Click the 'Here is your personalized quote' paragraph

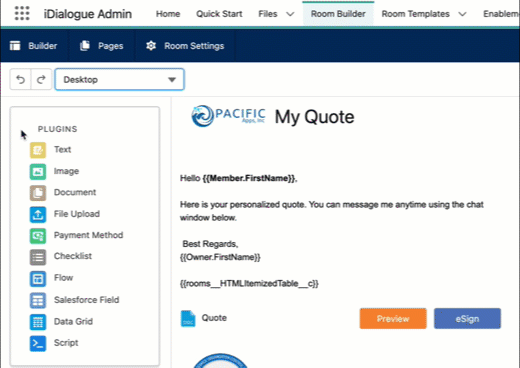tap(332, 211)
